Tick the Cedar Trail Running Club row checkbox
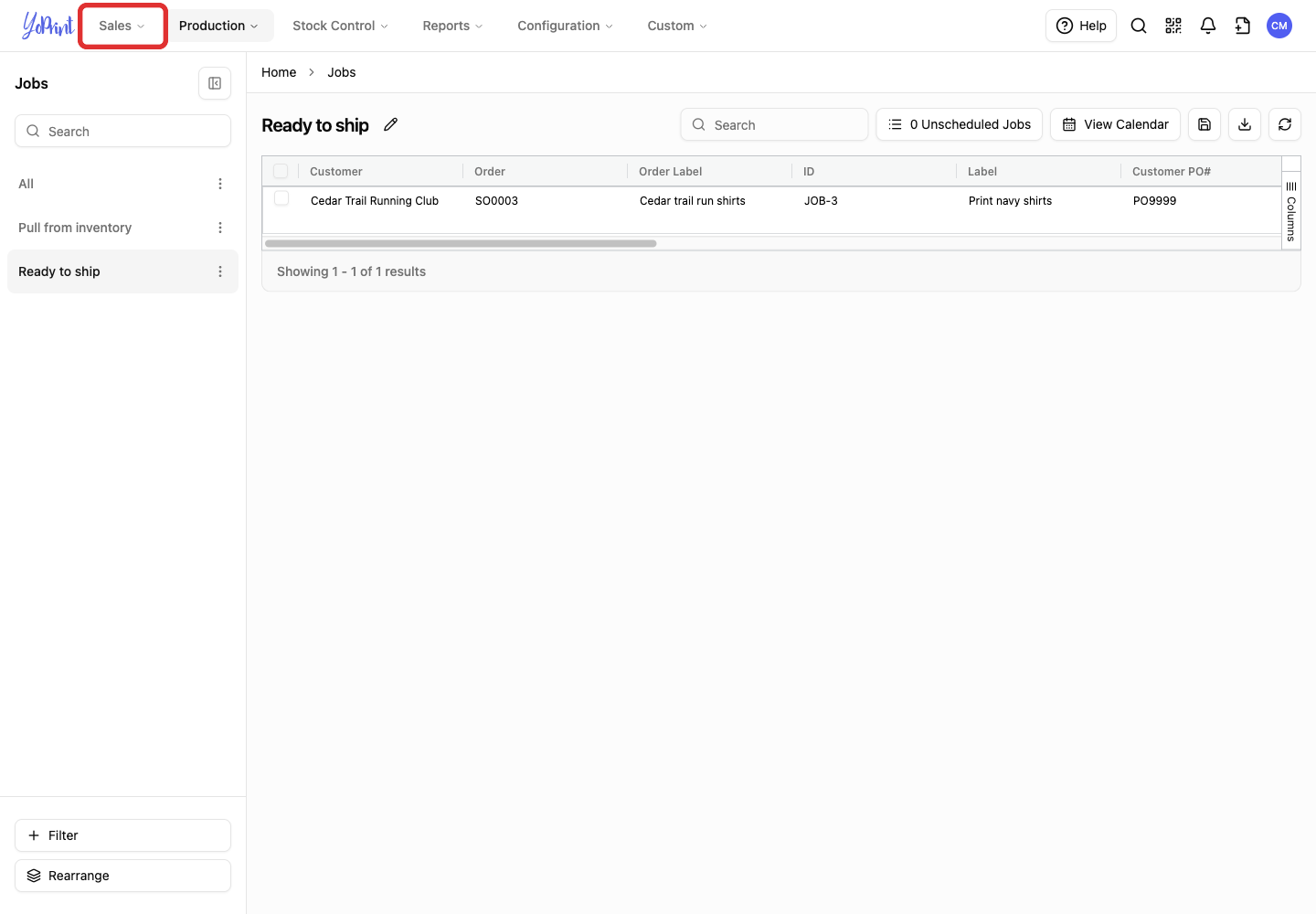Screen dimensions: 1316x914 click(x=281, y=198)
